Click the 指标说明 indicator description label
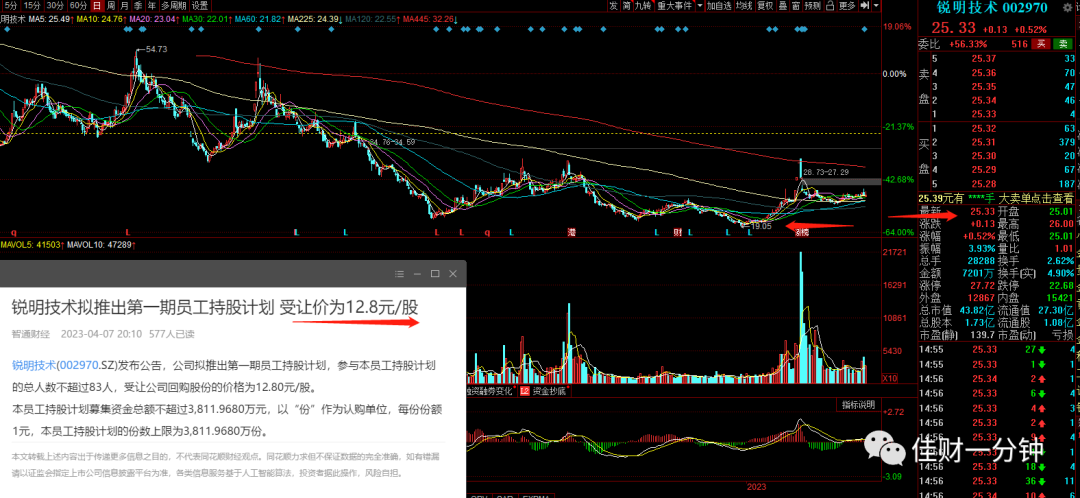 [x=856, y=405]
